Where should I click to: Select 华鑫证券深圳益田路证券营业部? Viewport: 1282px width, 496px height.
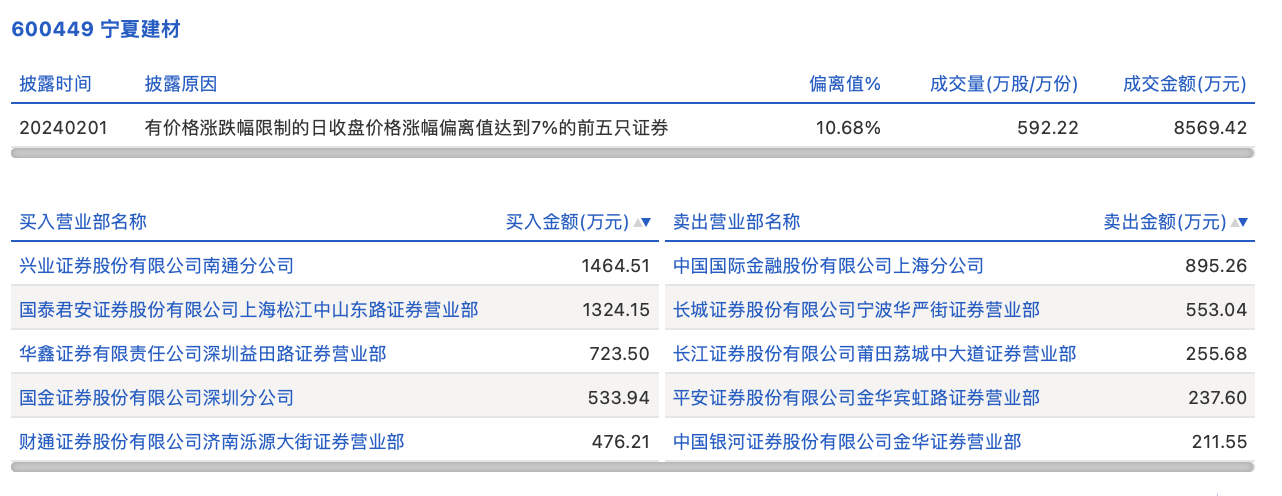pos(203,353)
